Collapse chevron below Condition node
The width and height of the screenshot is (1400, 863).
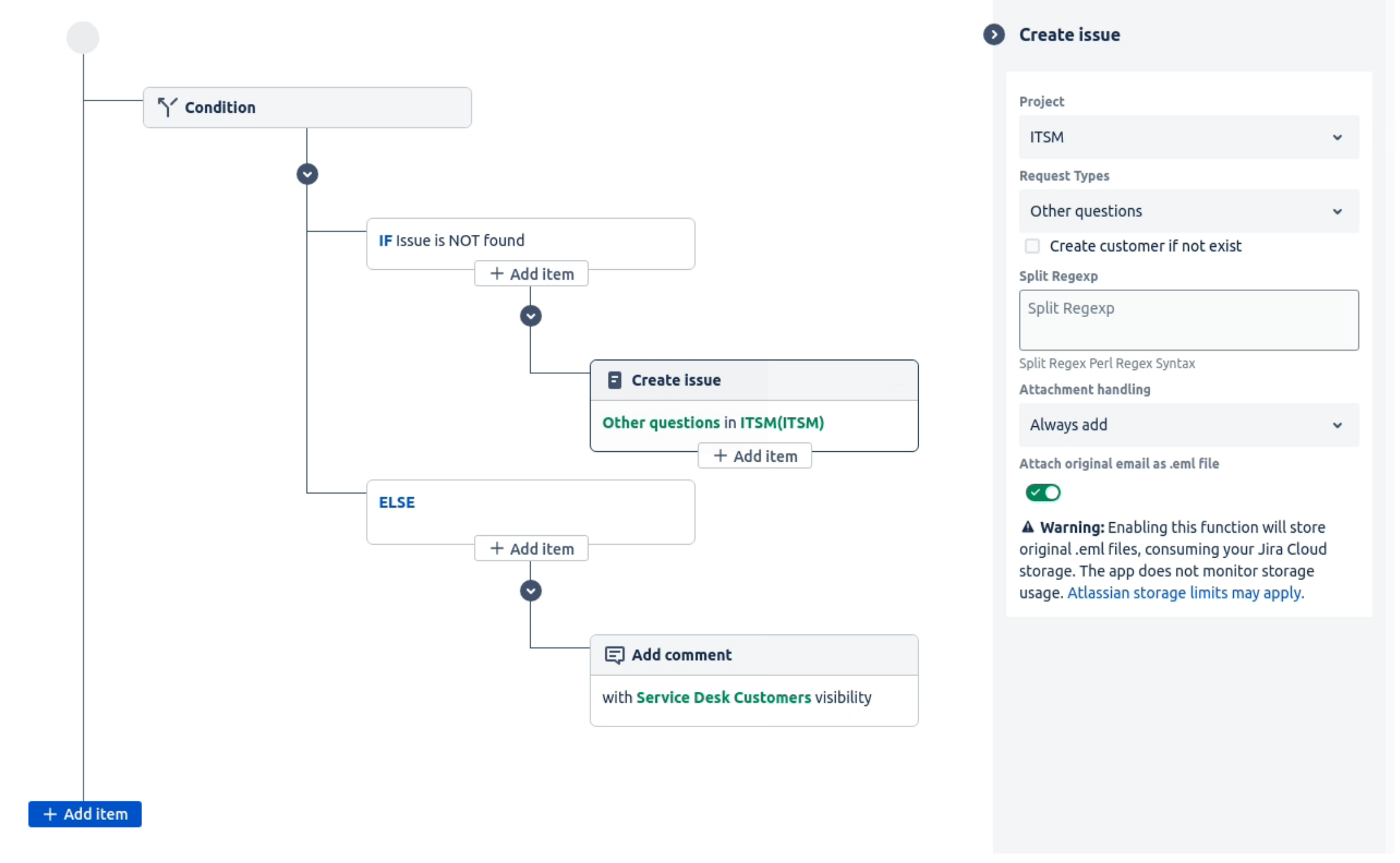pyautogui.click(x=307, y=174)
